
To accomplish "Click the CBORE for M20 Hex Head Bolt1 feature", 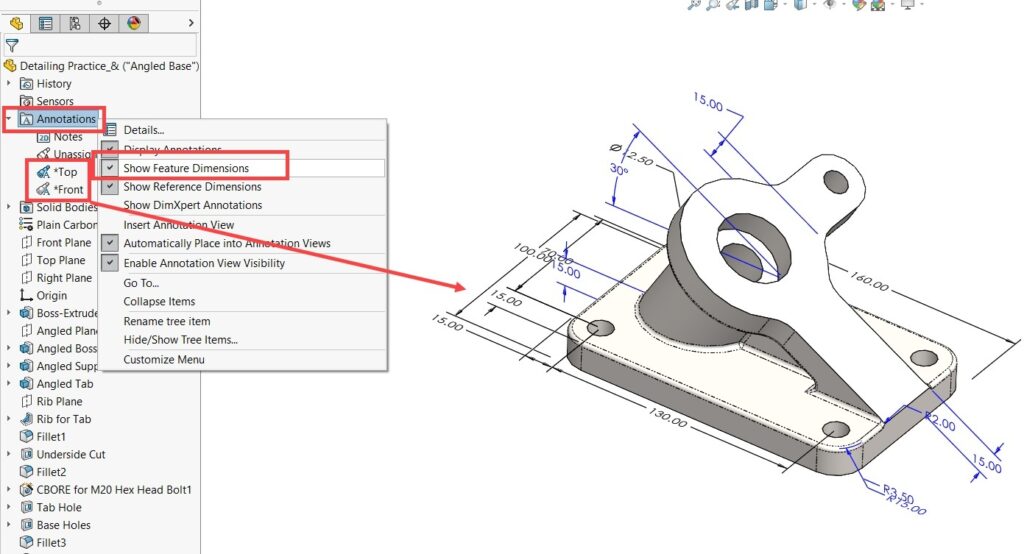I will (113, 490).
